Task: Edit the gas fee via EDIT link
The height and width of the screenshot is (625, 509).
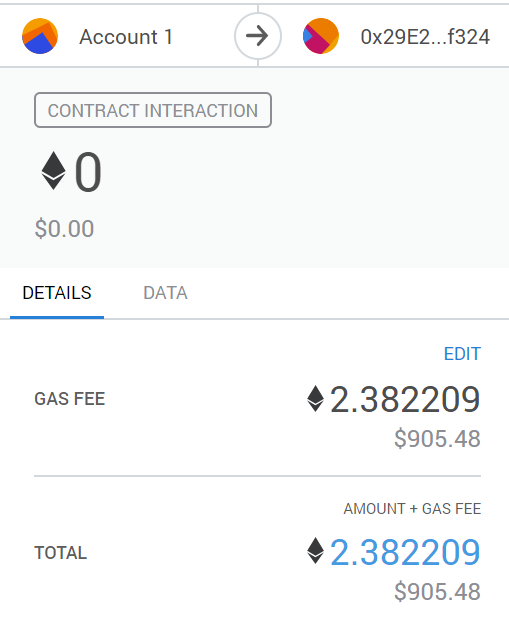Action: coord(462,354)
